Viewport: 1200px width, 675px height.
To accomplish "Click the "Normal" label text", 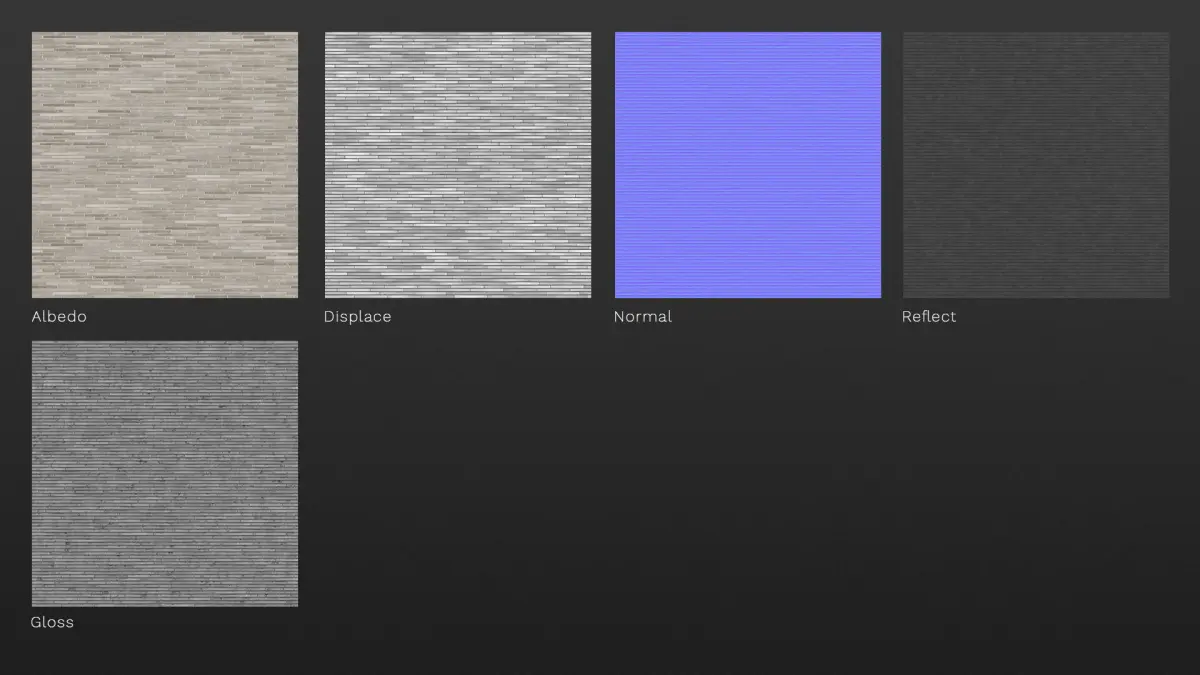I will pyautogui.click(x=643, y=316).
